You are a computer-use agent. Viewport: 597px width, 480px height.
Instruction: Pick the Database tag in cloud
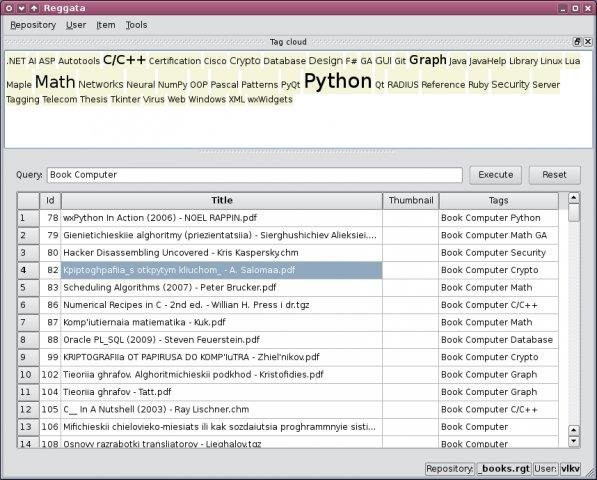tap(284, 61)
